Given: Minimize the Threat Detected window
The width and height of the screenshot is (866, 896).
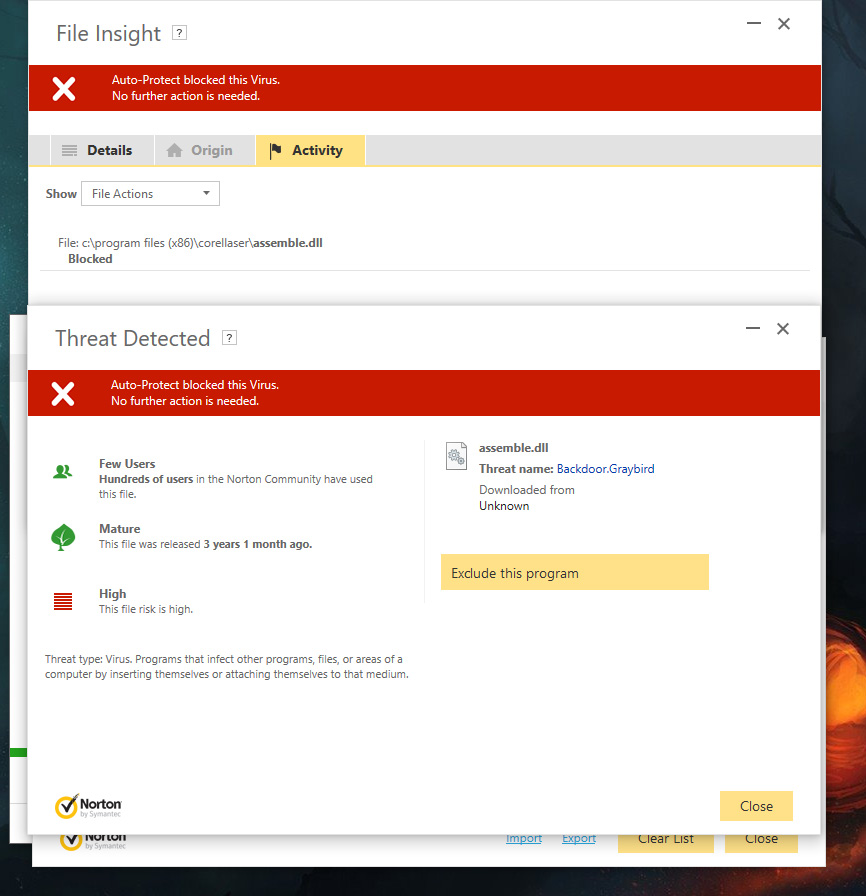Looking at the screenshot, I should tap(752, 329).
